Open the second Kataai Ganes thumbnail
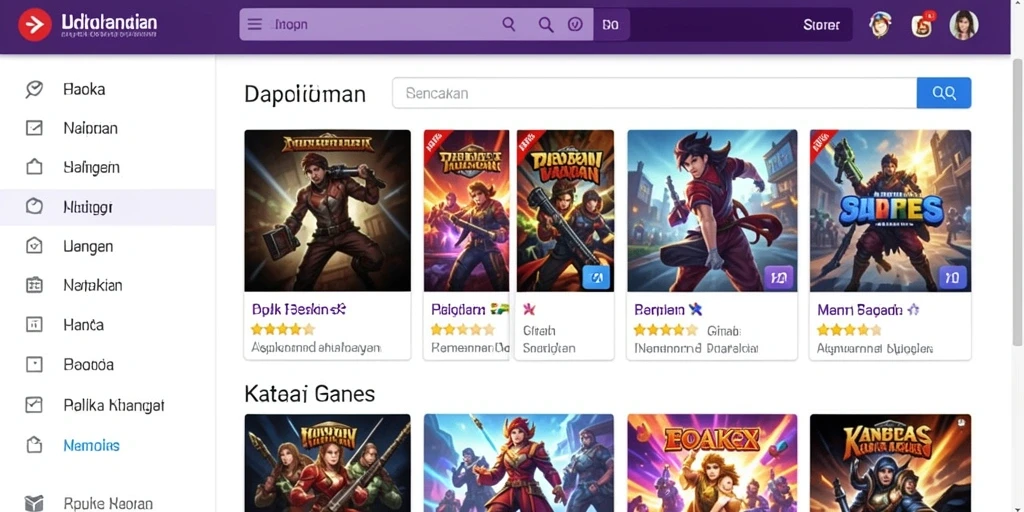This screenshot has height=512, width=1024. 519,463
